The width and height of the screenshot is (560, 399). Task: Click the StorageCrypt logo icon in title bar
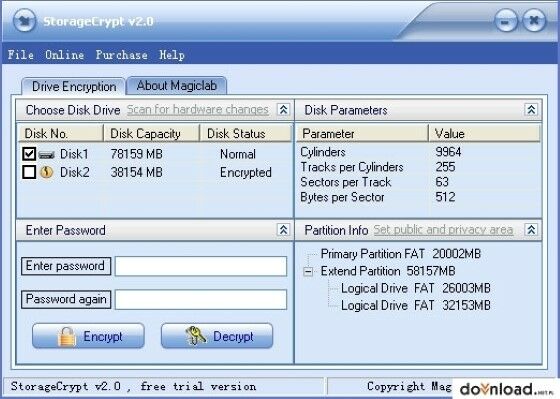pos(24,21)
